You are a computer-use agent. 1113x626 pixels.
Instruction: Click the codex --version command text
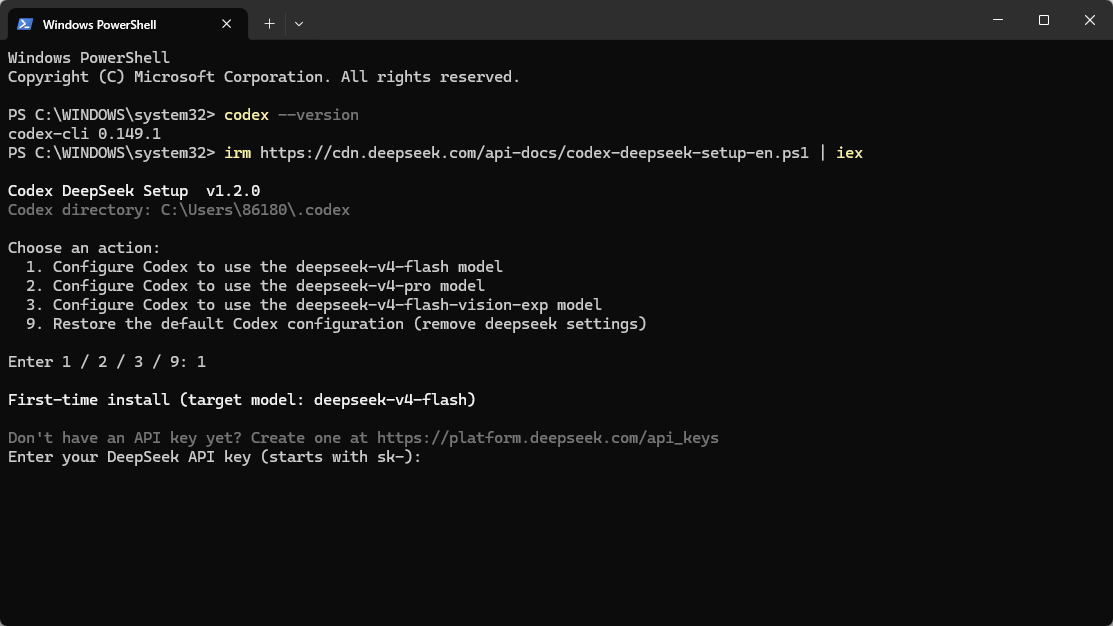(291, 115)
